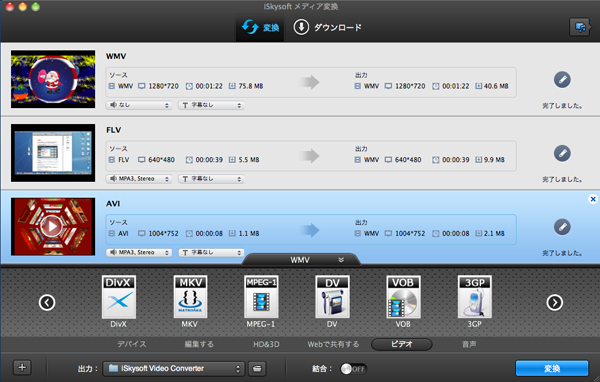Switch to the 変換 convert tab
Viewport: 600px width, 382px height.
coord(260,28)
